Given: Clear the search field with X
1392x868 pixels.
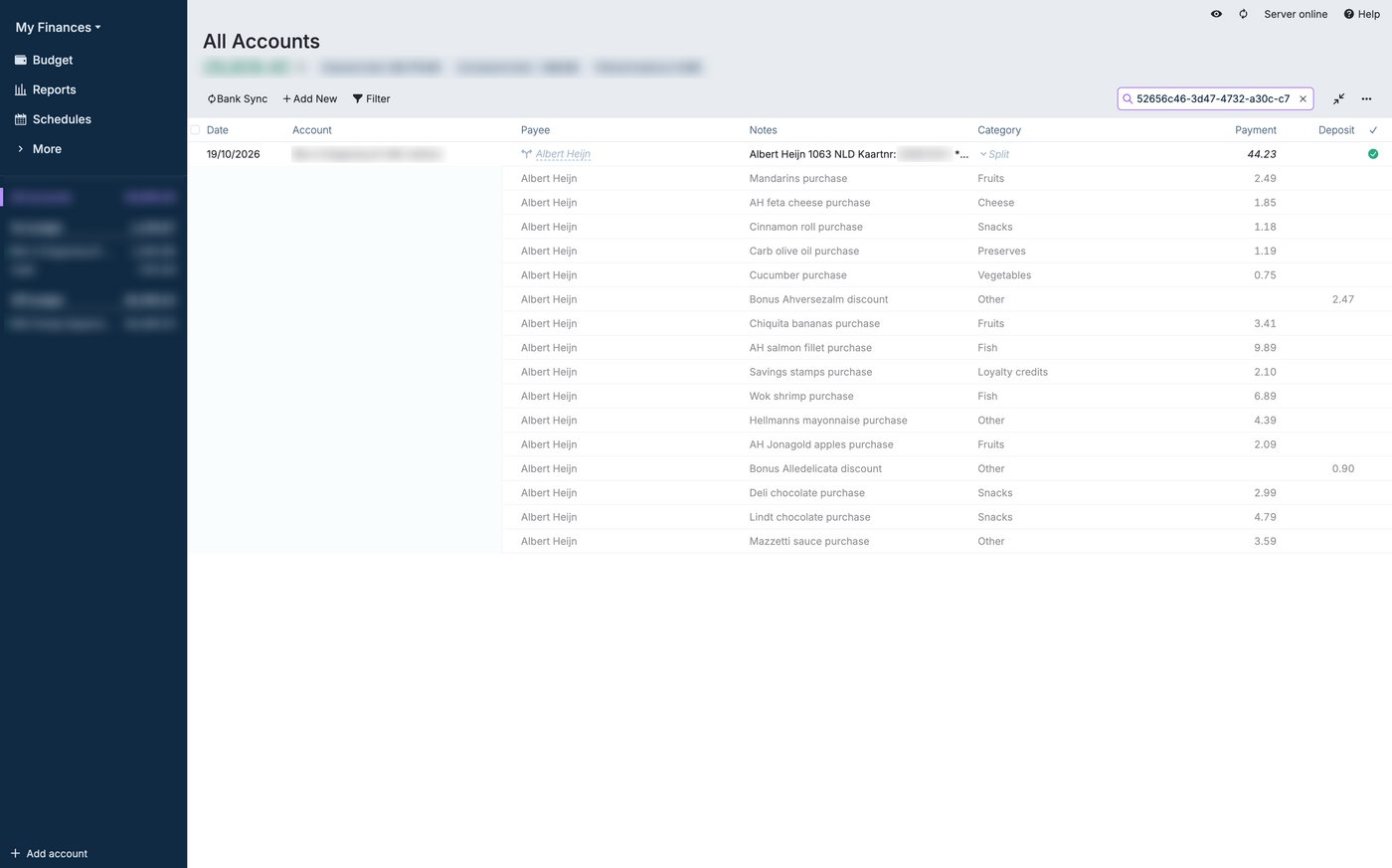Looking at the screenshot, I should click(x=1303, y=98).
